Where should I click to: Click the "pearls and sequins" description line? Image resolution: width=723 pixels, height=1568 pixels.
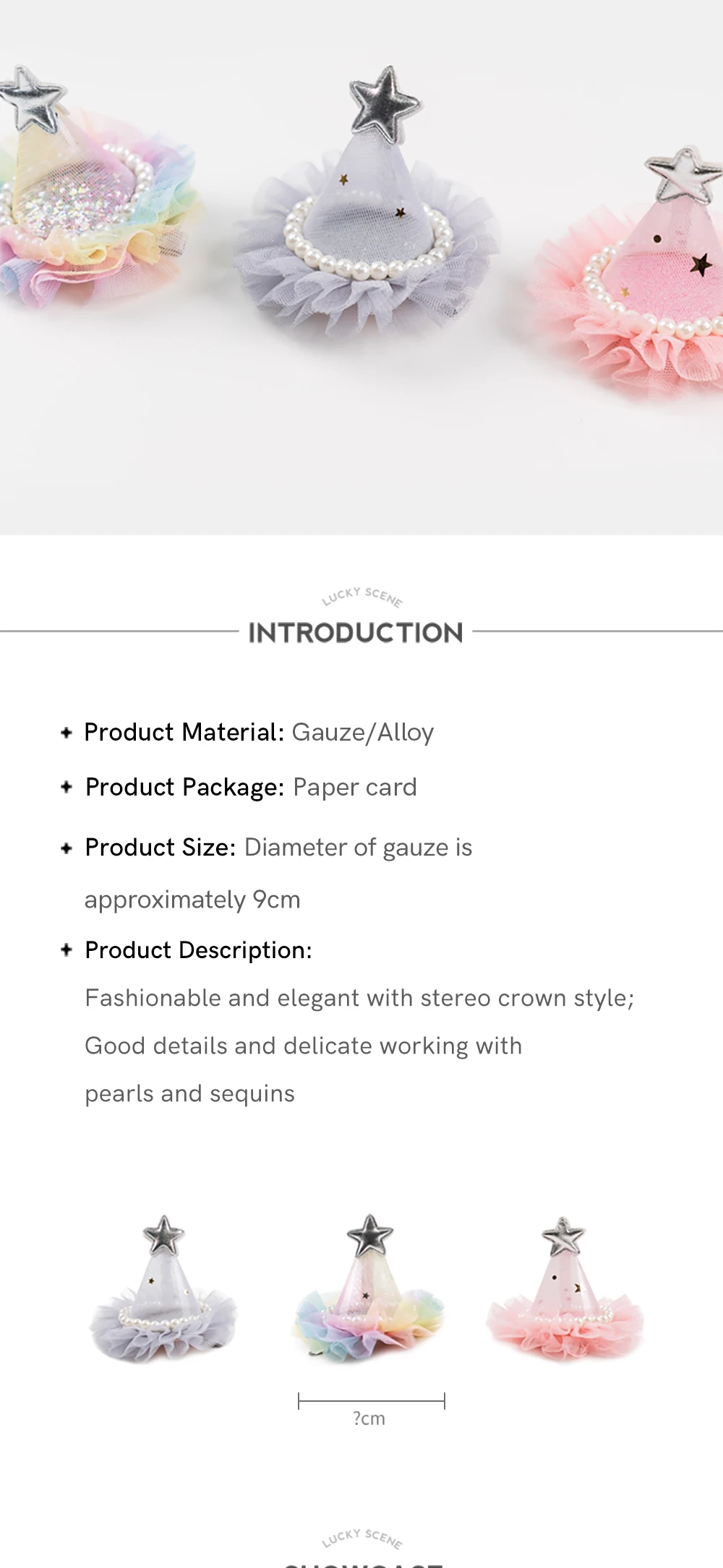coord(189,1094)
